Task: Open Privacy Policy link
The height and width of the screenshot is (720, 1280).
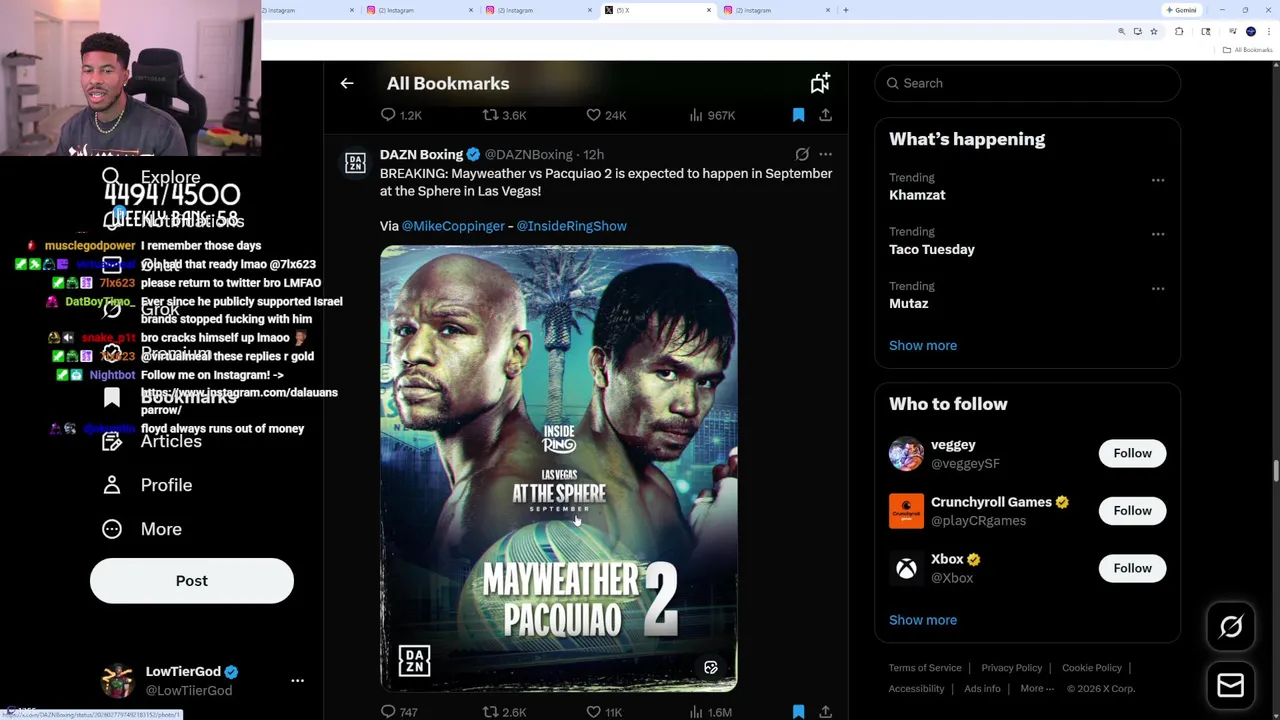Action: pyautogui.click(x=1012, y=668)
